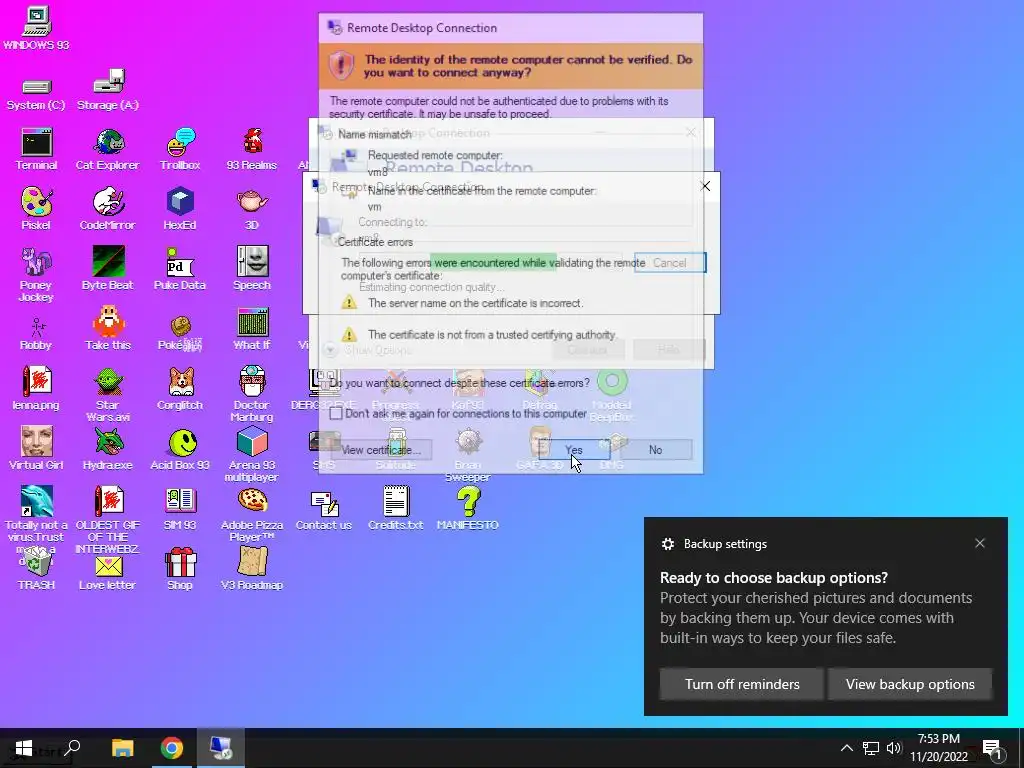1024x768 pixels.
Task: Open the Action Center notification icon
Action: (x=993, y=748)
